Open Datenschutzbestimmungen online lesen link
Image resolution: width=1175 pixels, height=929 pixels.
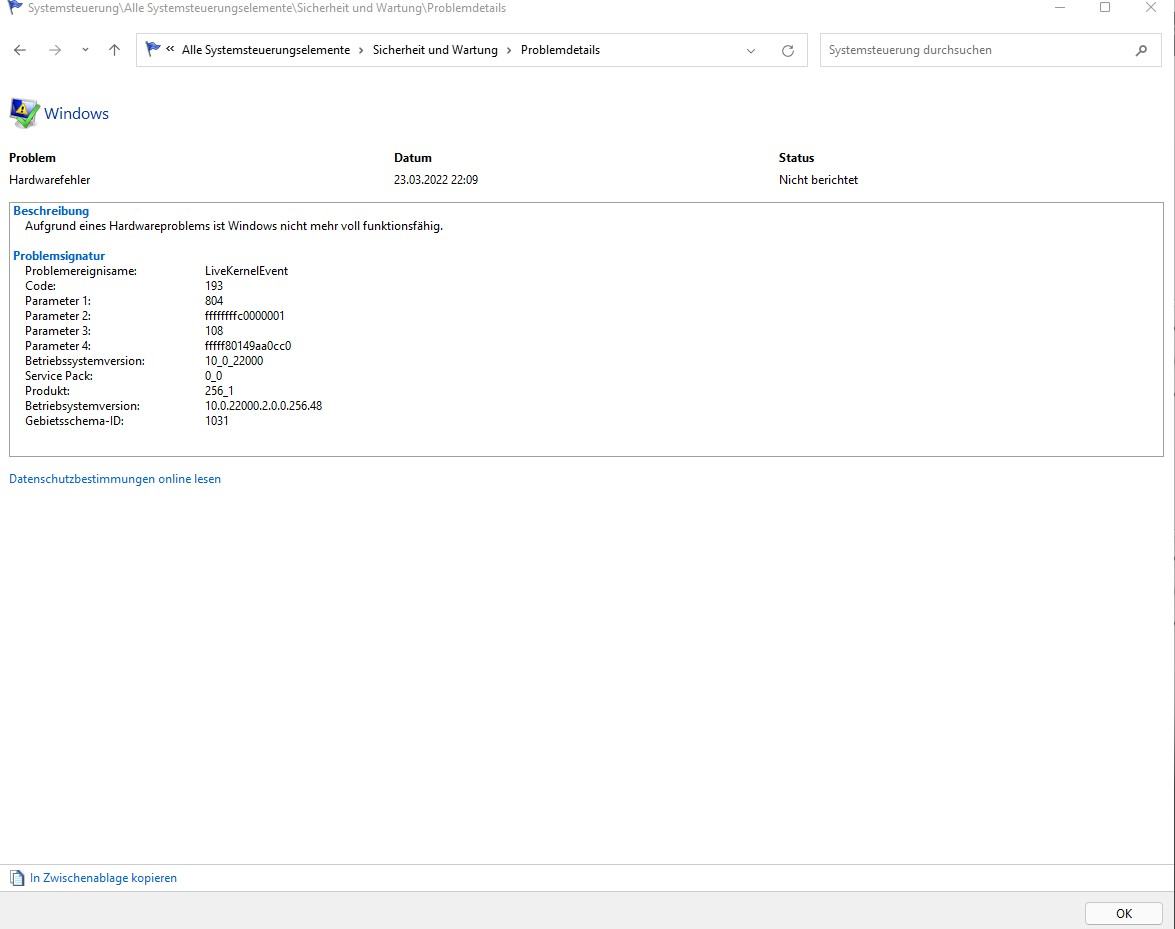tap(115, 479)
